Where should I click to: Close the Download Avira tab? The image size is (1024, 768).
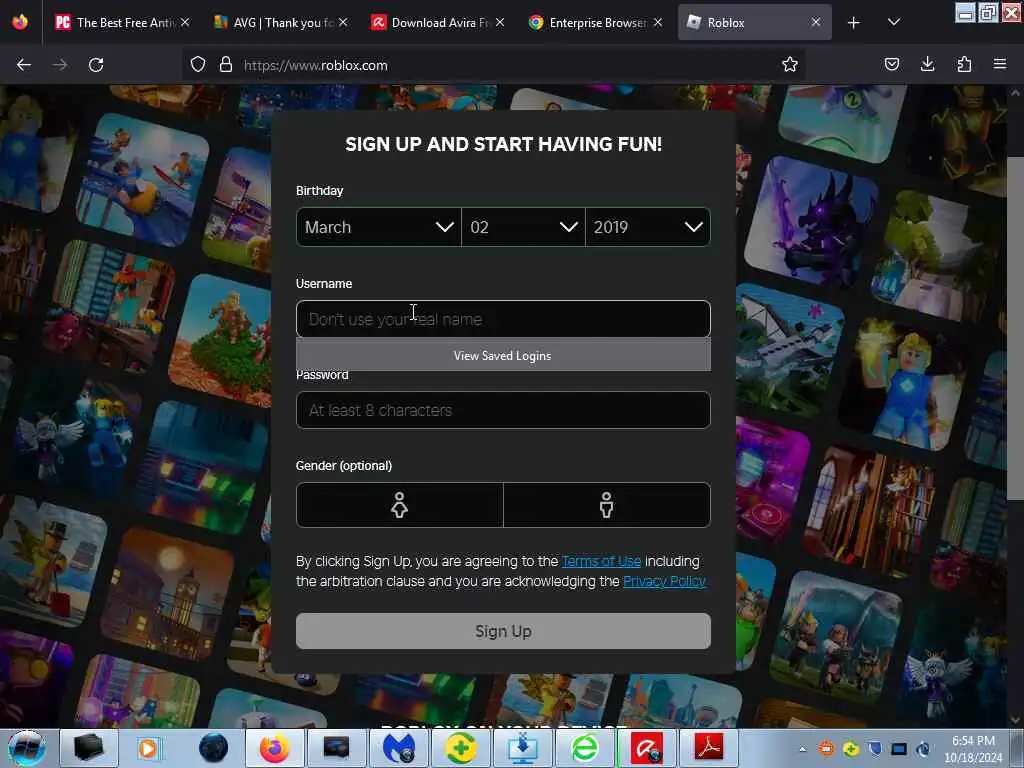[500, 23]
